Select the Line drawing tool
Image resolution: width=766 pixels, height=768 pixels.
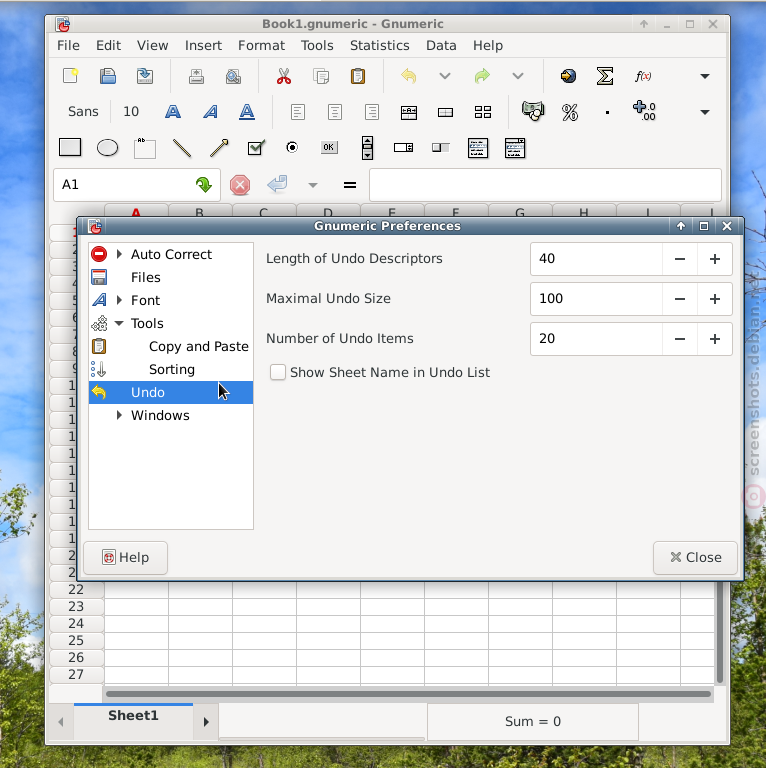tap(182, 148)
